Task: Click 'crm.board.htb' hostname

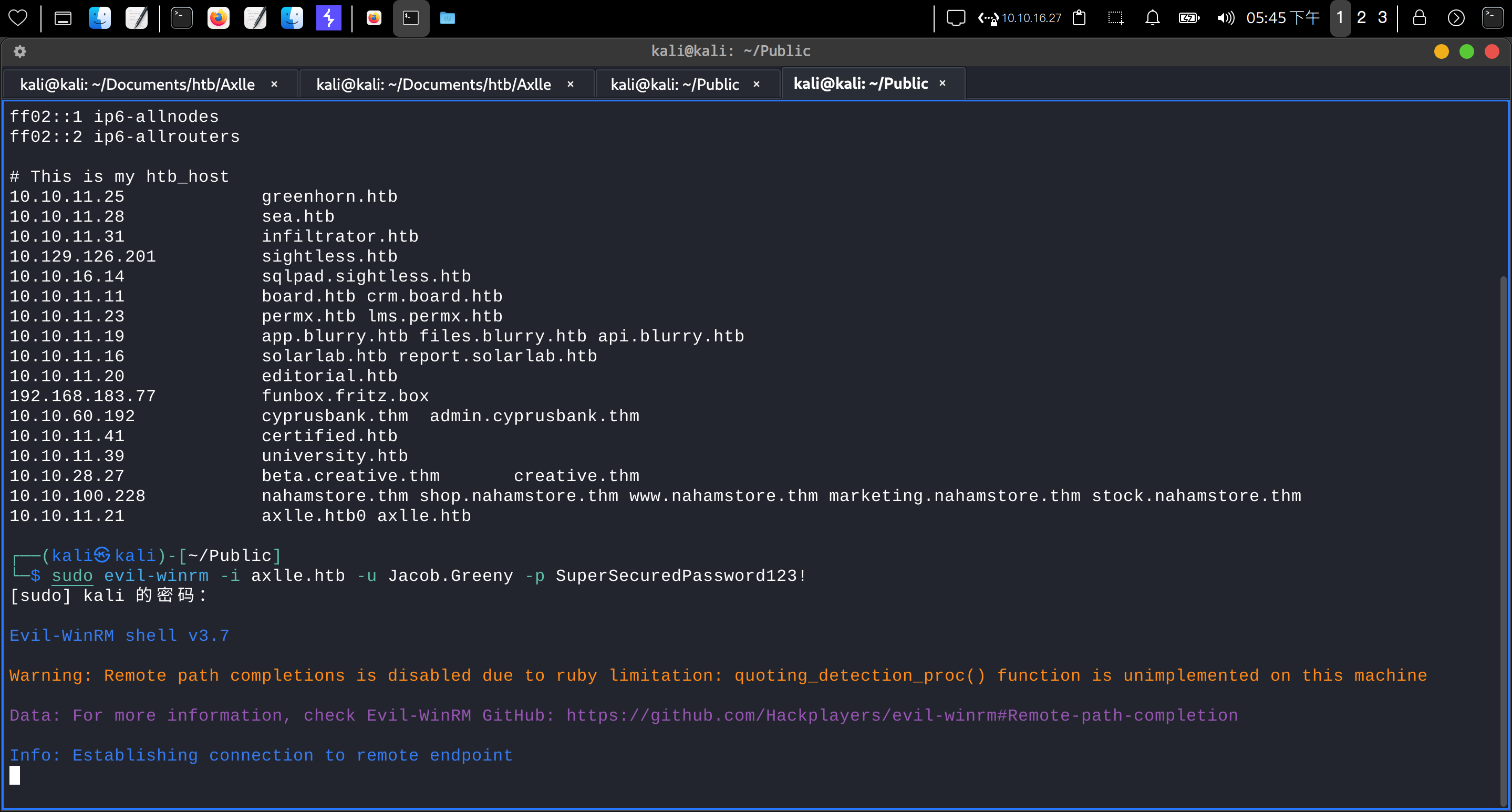Action: [x=435, y=296]
